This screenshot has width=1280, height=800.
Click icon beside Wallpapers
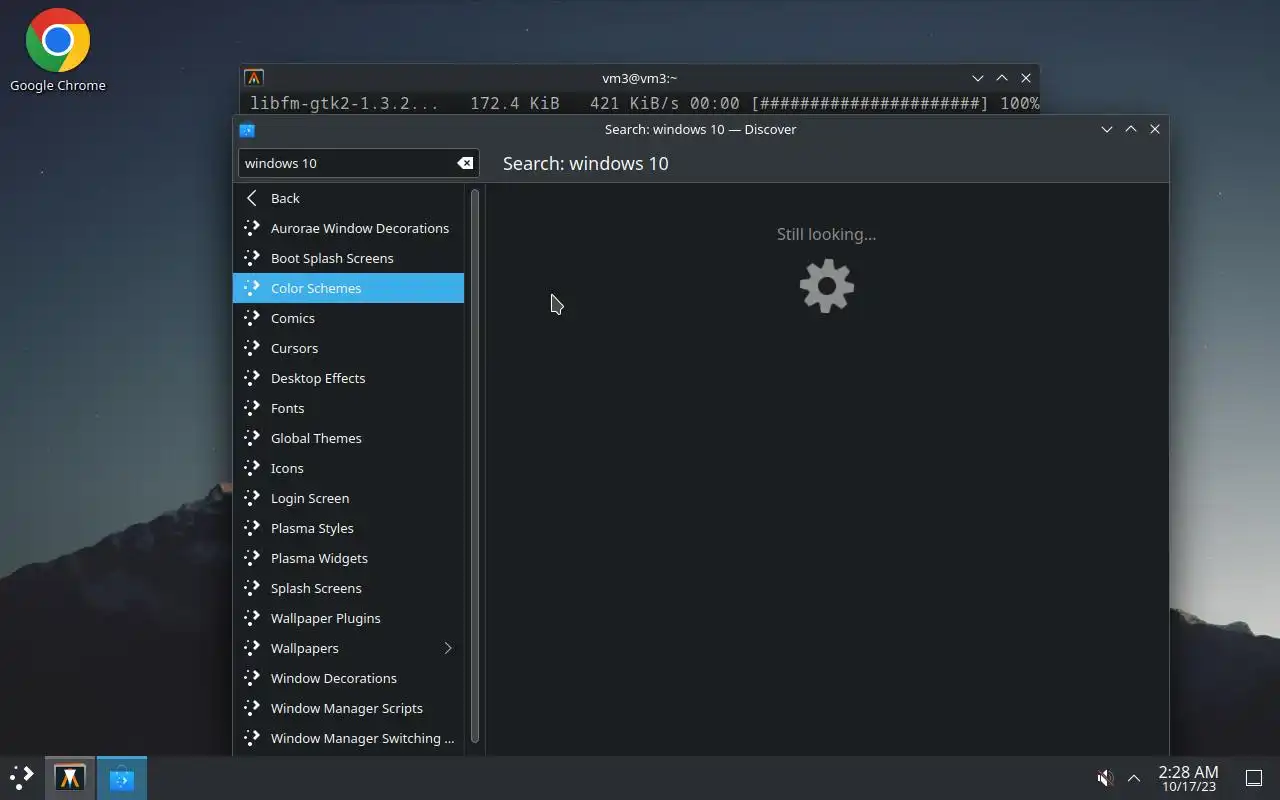(252, 648)
